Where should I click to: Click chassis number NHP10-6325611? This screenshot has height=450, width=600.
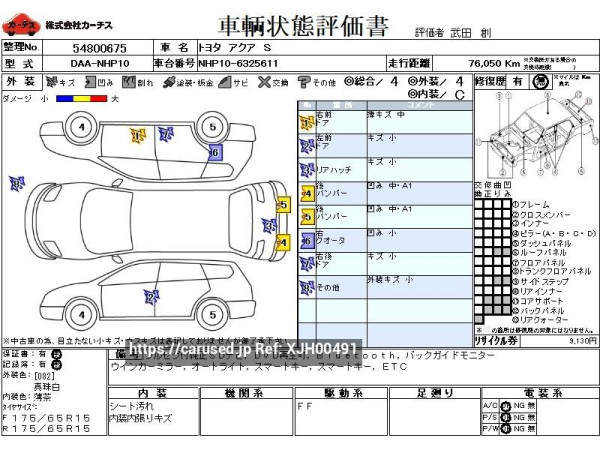238,64
